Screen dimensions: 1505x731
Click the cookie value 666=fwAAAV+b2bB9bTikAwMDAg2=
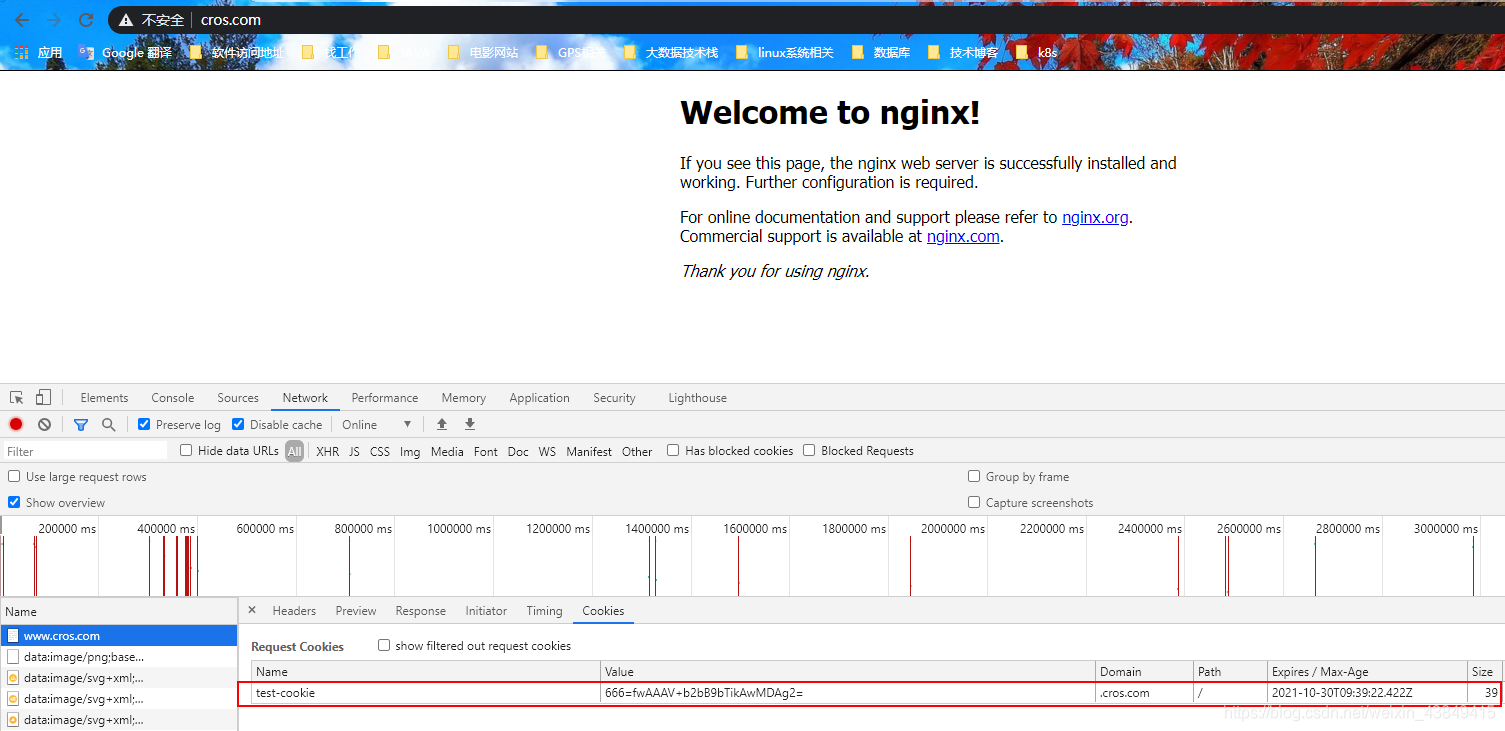[x=704, y=692]
